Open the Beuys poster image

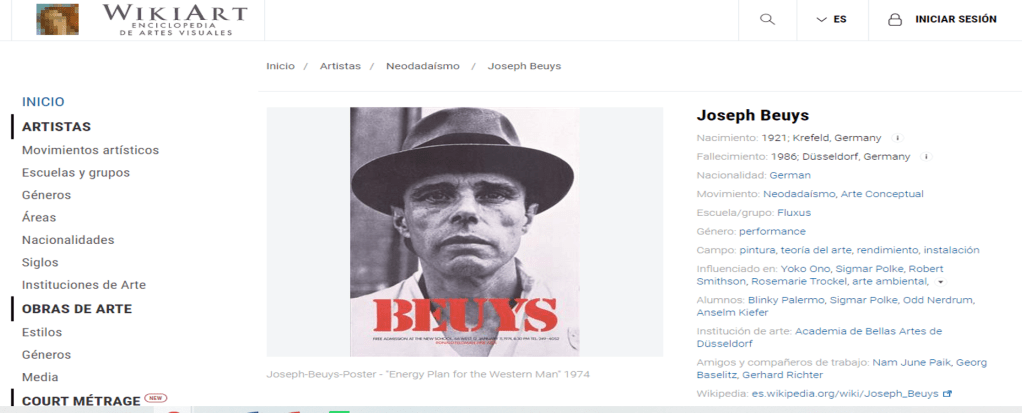click(465, 232)
